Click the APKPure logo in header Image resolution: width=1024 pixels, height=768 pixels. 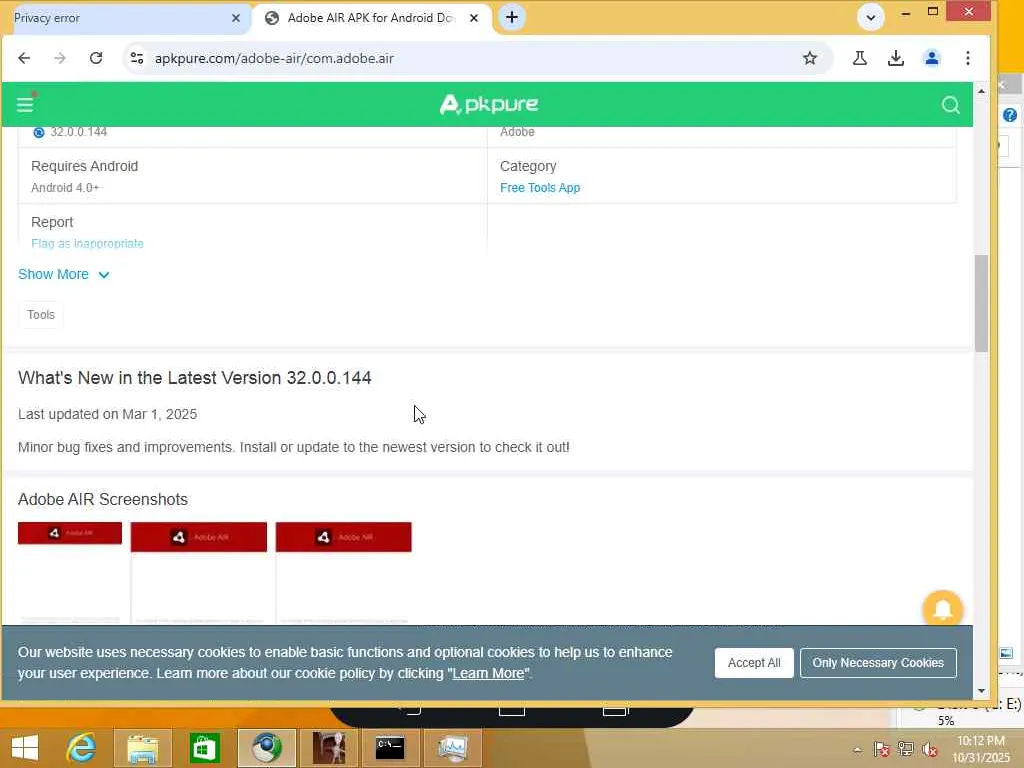[488, 104]
